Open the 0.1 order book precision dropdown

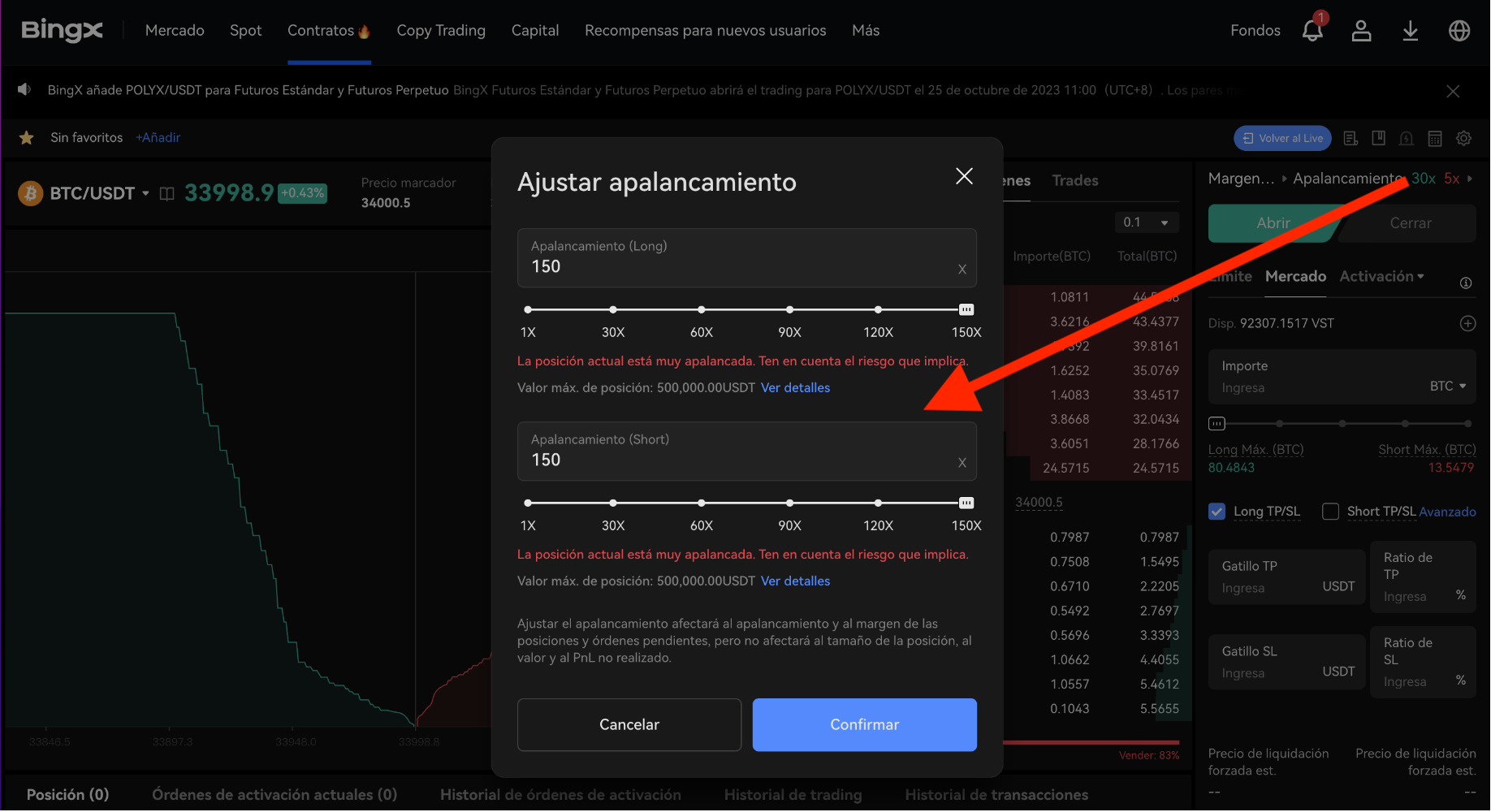(1146, 222)
